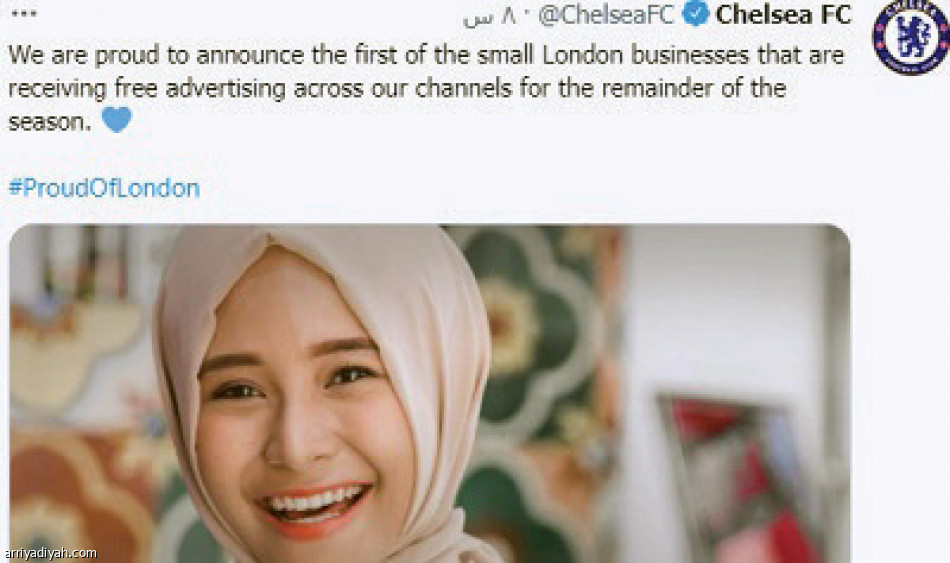Click the Chelsea FC crest profile avatar
The height and width of the screenshot is (563, 950).
click(911, 36)
